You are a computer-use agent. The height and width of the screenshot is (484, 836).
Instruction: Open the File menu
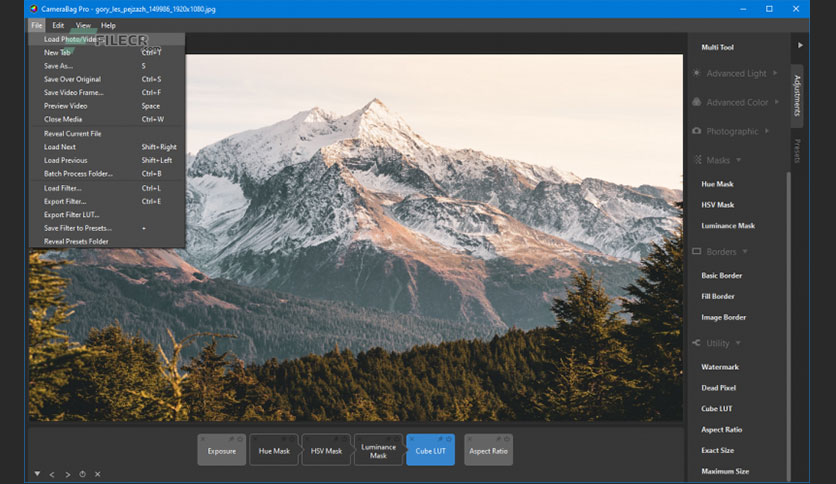click(36, 25)
